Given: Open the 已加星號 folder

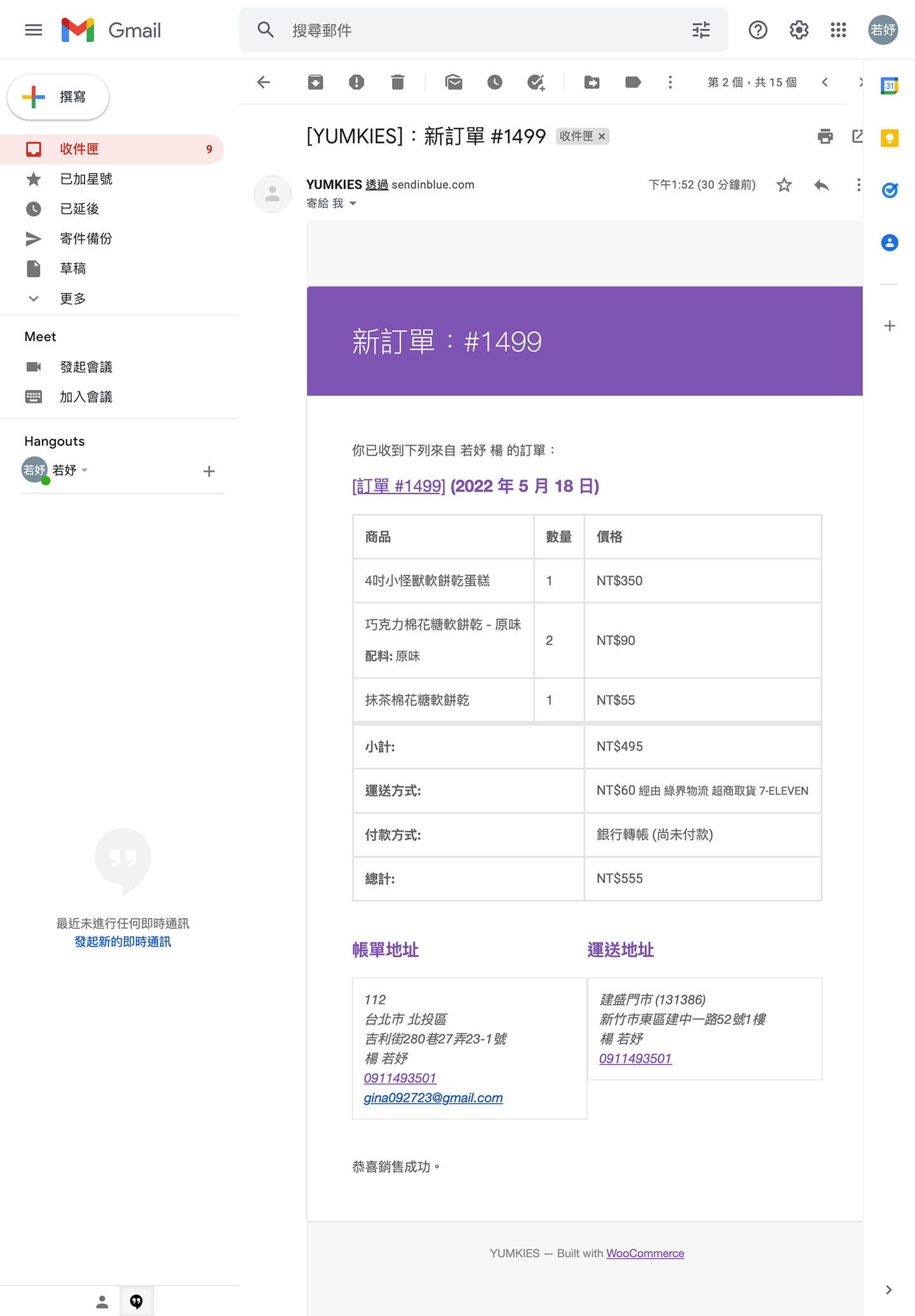Looking at the screenshot, I should point(86,179).
